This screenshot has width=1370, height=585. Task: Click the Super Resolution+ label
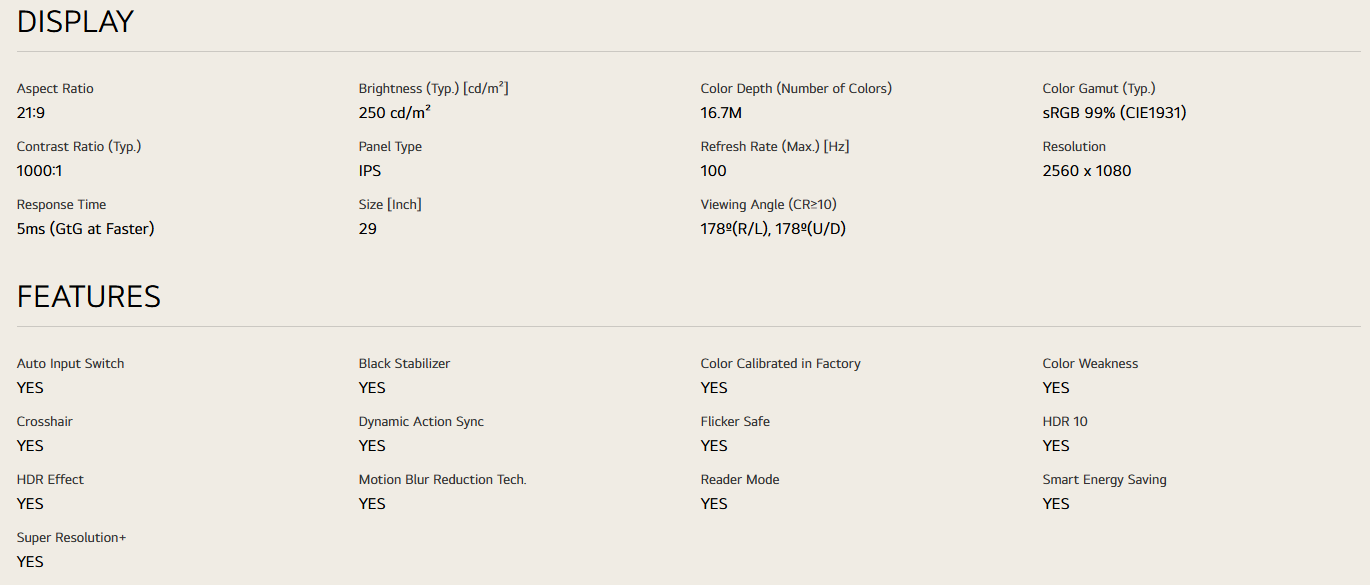click(72, 538)
